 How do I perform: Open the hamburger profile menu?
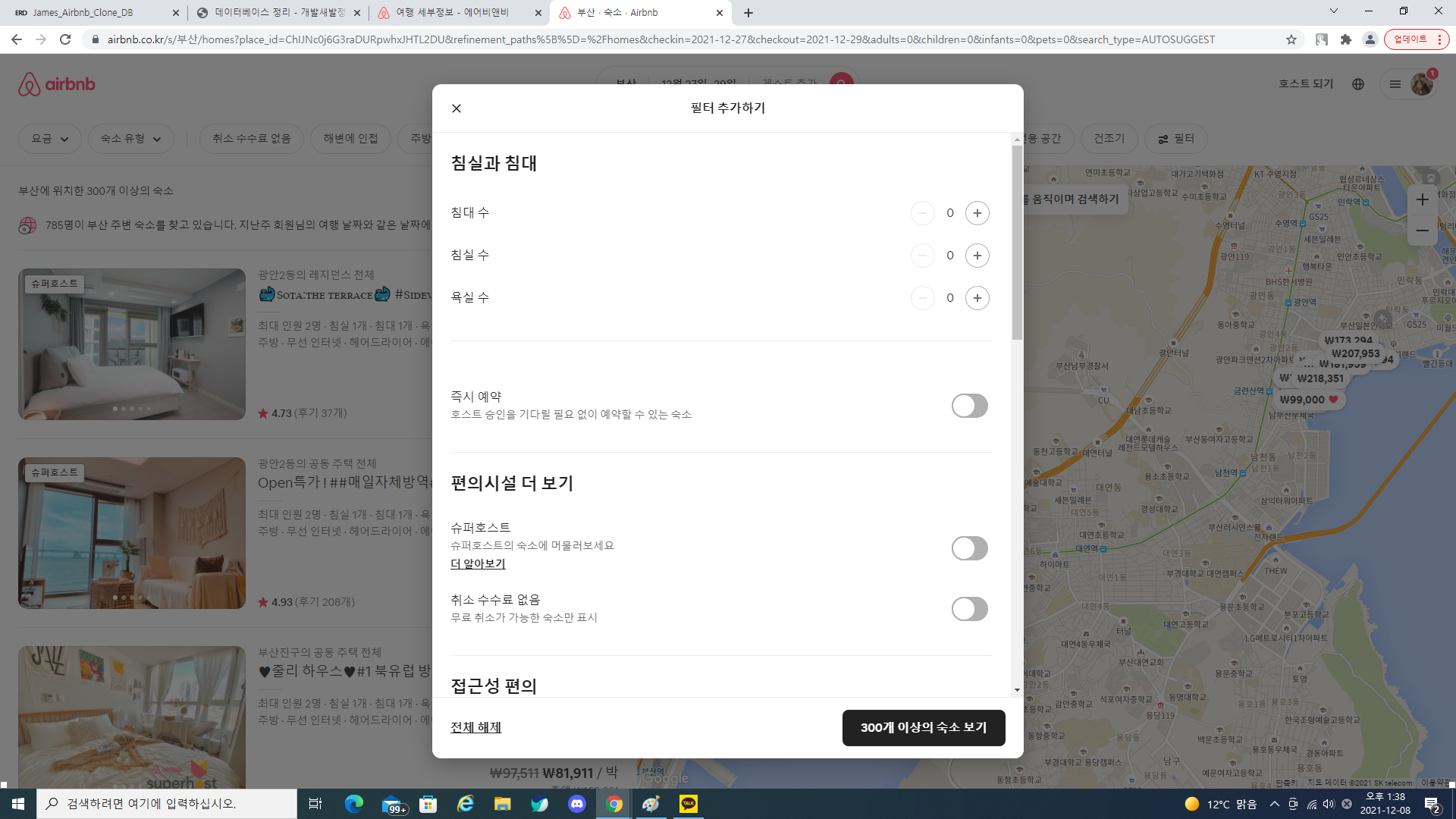click(x=1395, y=84)
